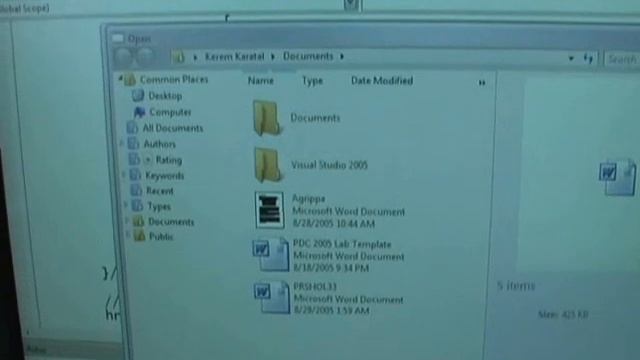Viewport: 640px width, 360px height.
Task: Click the Forward navigation button
Action: point(145,57)
